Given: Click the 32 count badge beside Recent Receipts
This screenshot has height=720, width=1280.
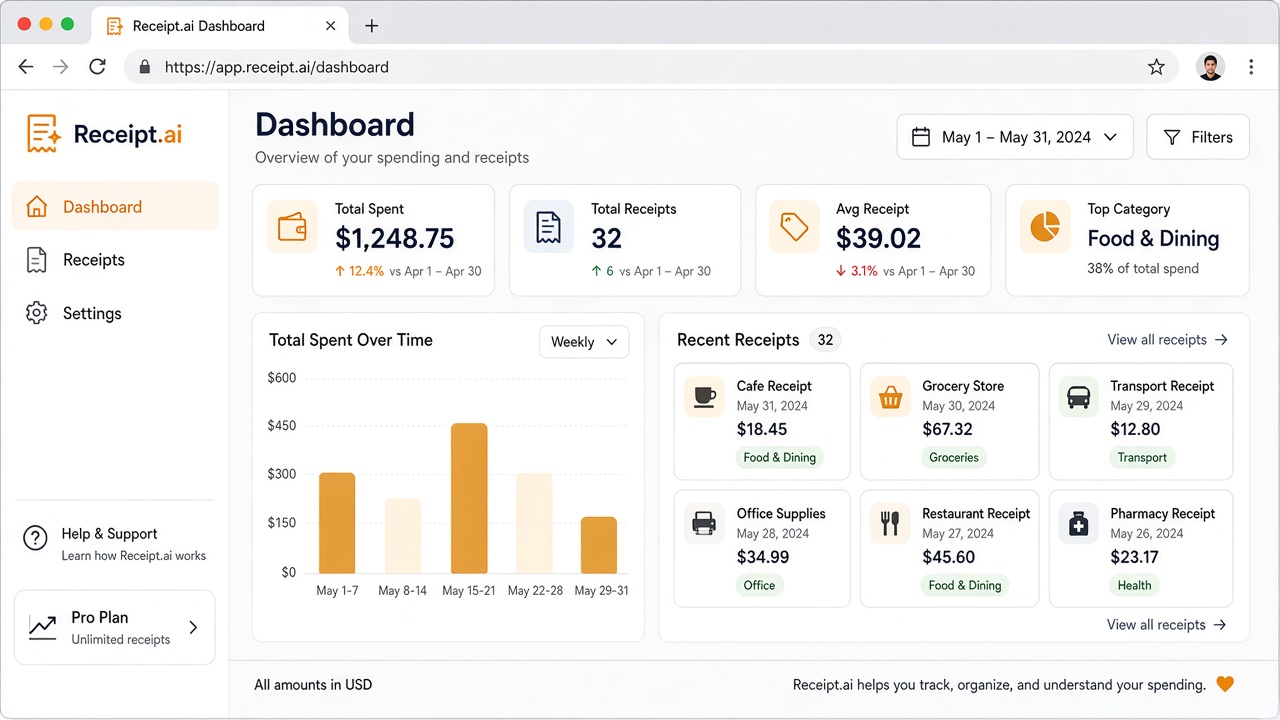Looking at the screenshot, I should tap(825, 340).
